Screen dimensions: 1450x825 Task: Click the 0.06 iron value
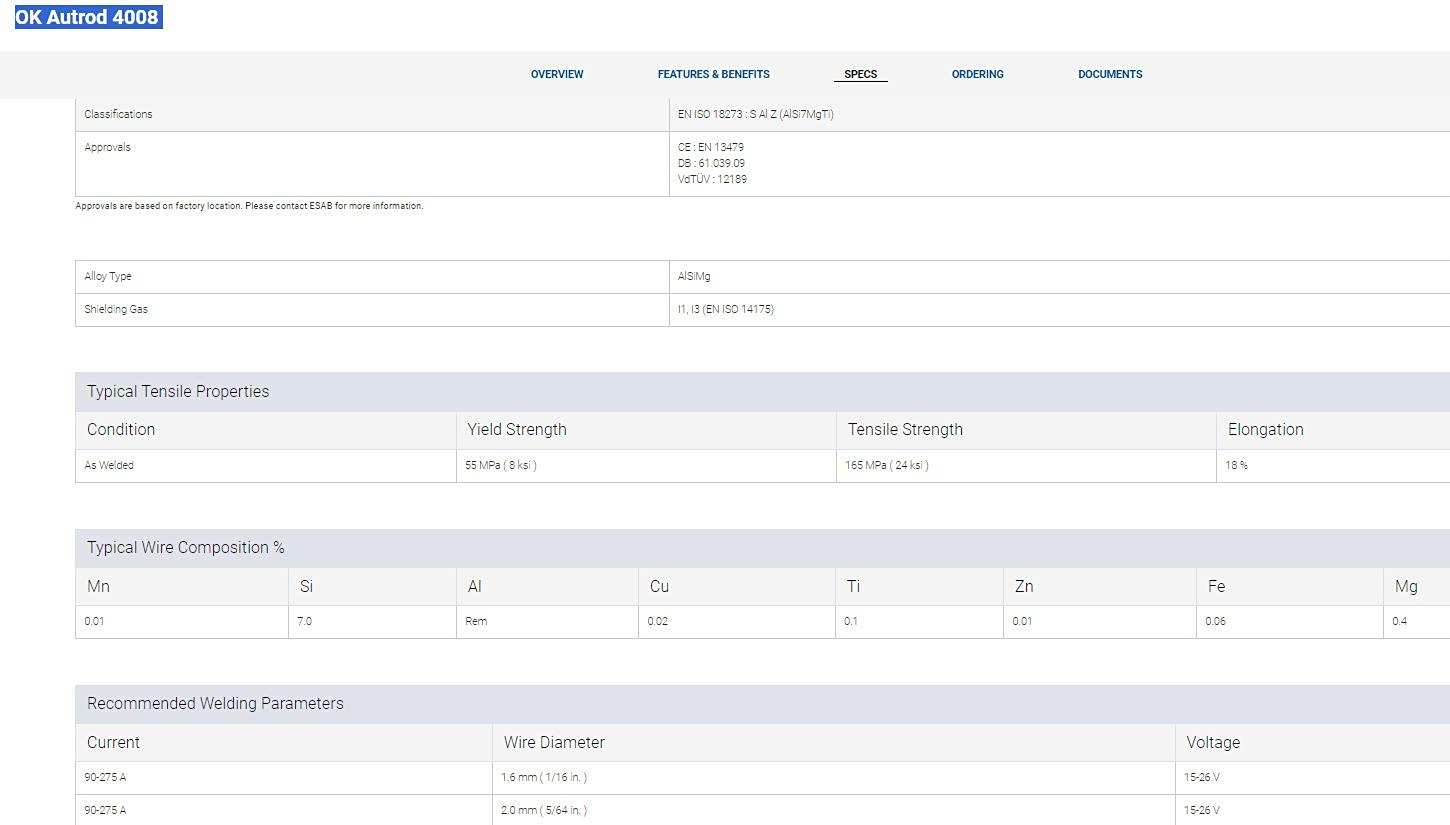[x=1215, y=621]
